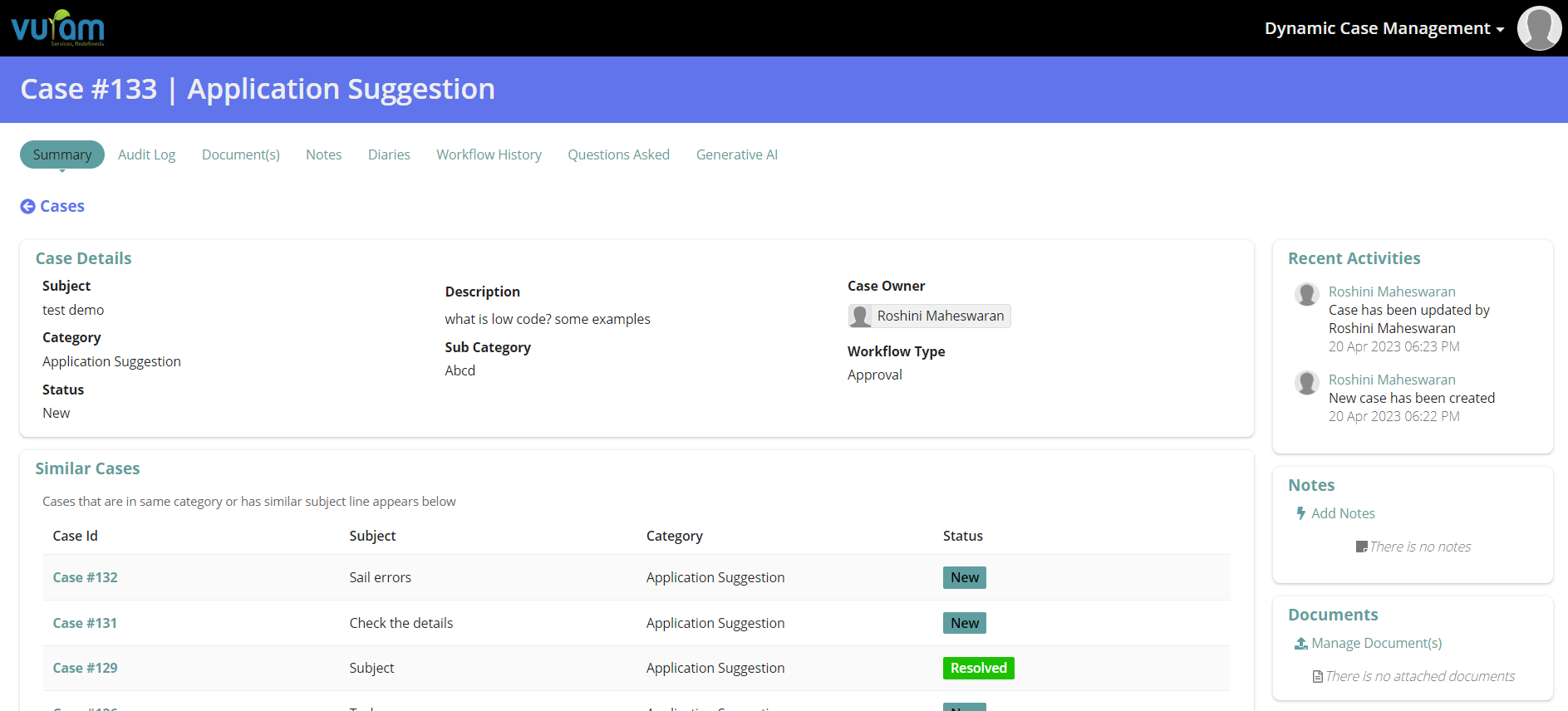Click the avatar beside 'Case has been updated'
The width and height of the screenshot is (1568, 711).
tap(1307, 294)
